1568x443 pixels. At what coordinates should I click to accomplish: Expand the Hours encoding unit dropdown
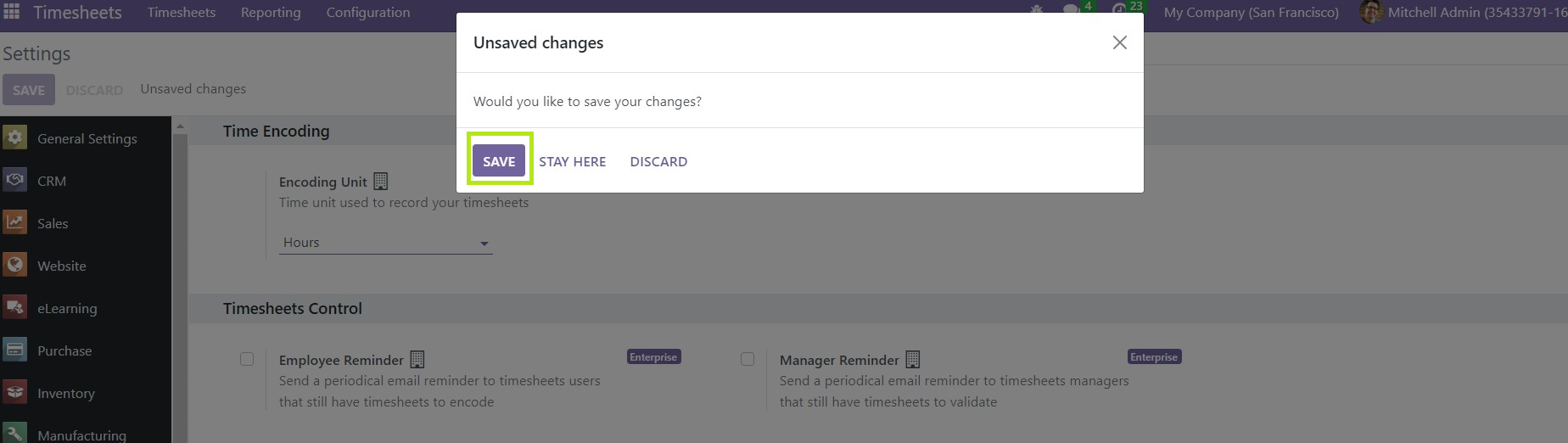click(x=386, y=243)
